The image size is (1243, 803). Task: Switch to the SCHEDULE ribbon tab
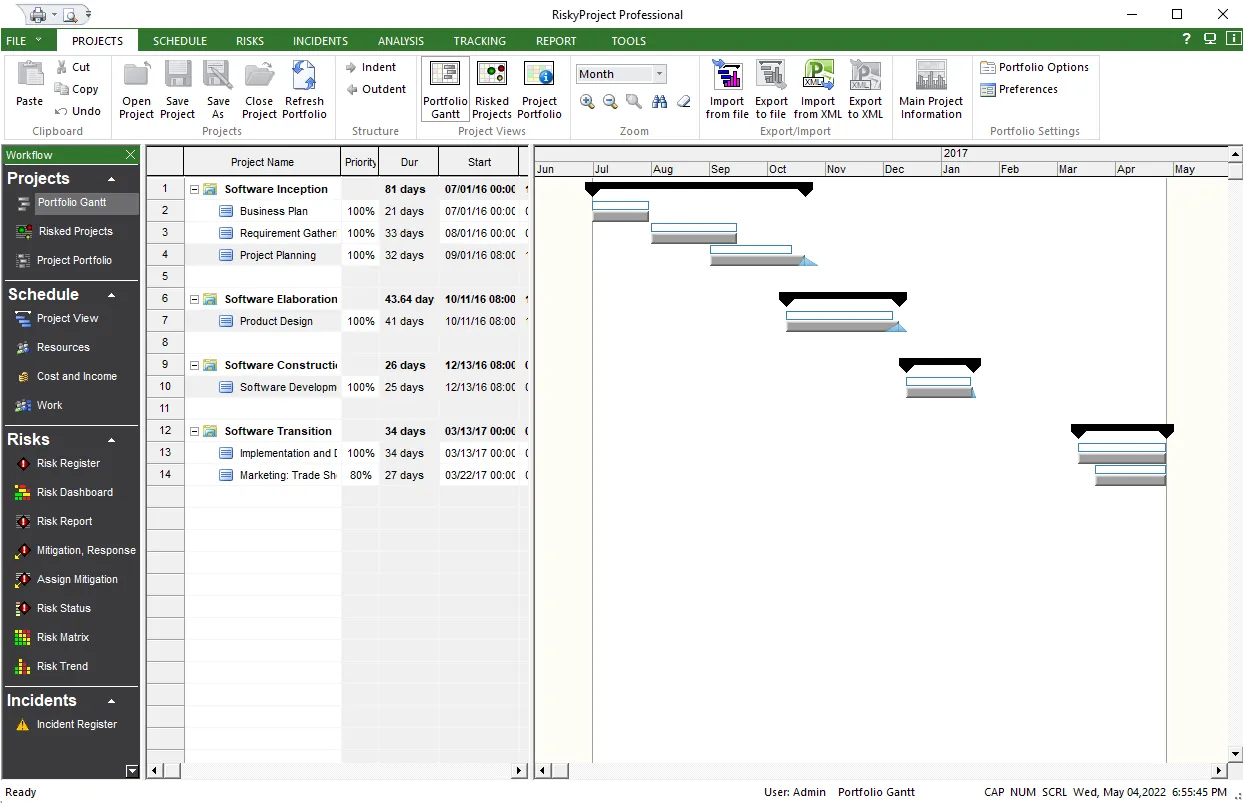click(x=180, y=41)
